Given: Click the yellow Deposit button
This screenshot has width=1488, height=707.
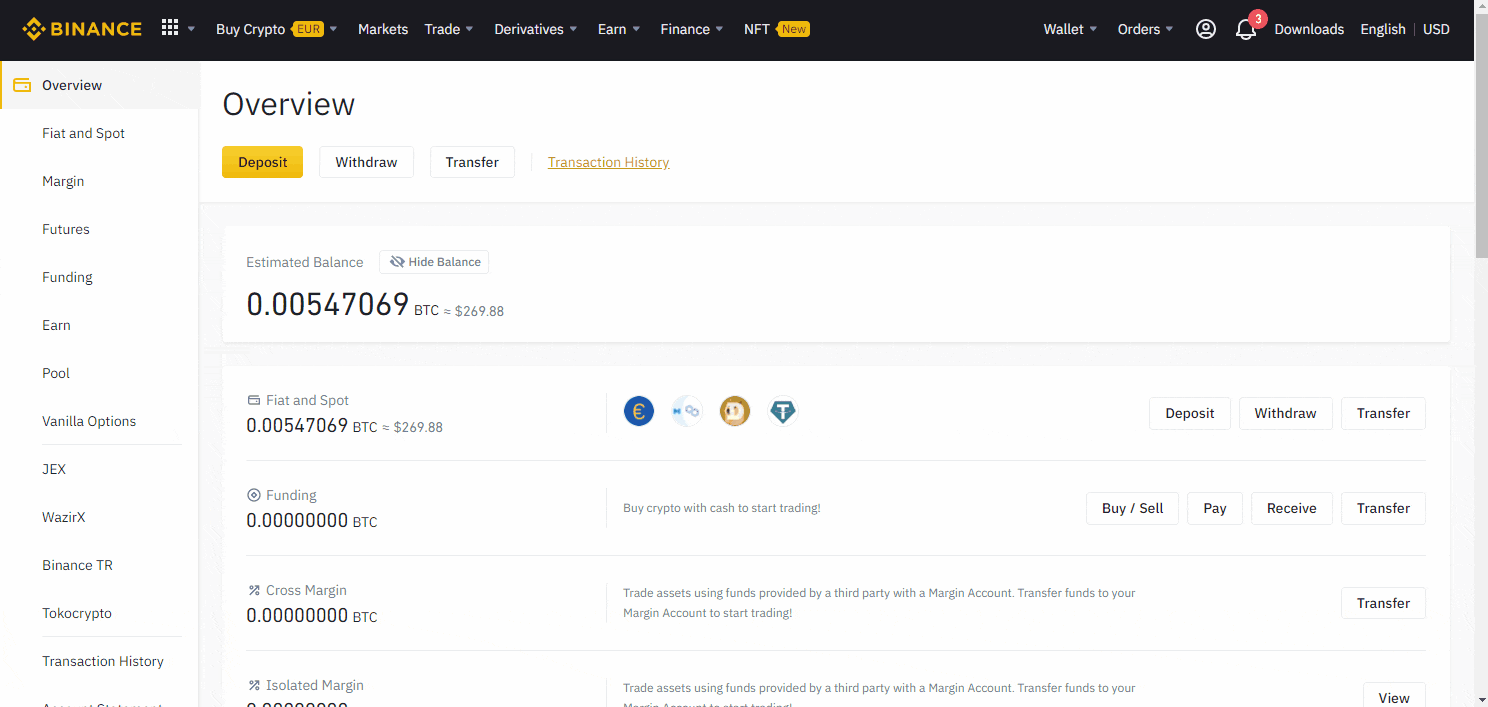Looking at the screenshot, I should (x=262, y=162).
